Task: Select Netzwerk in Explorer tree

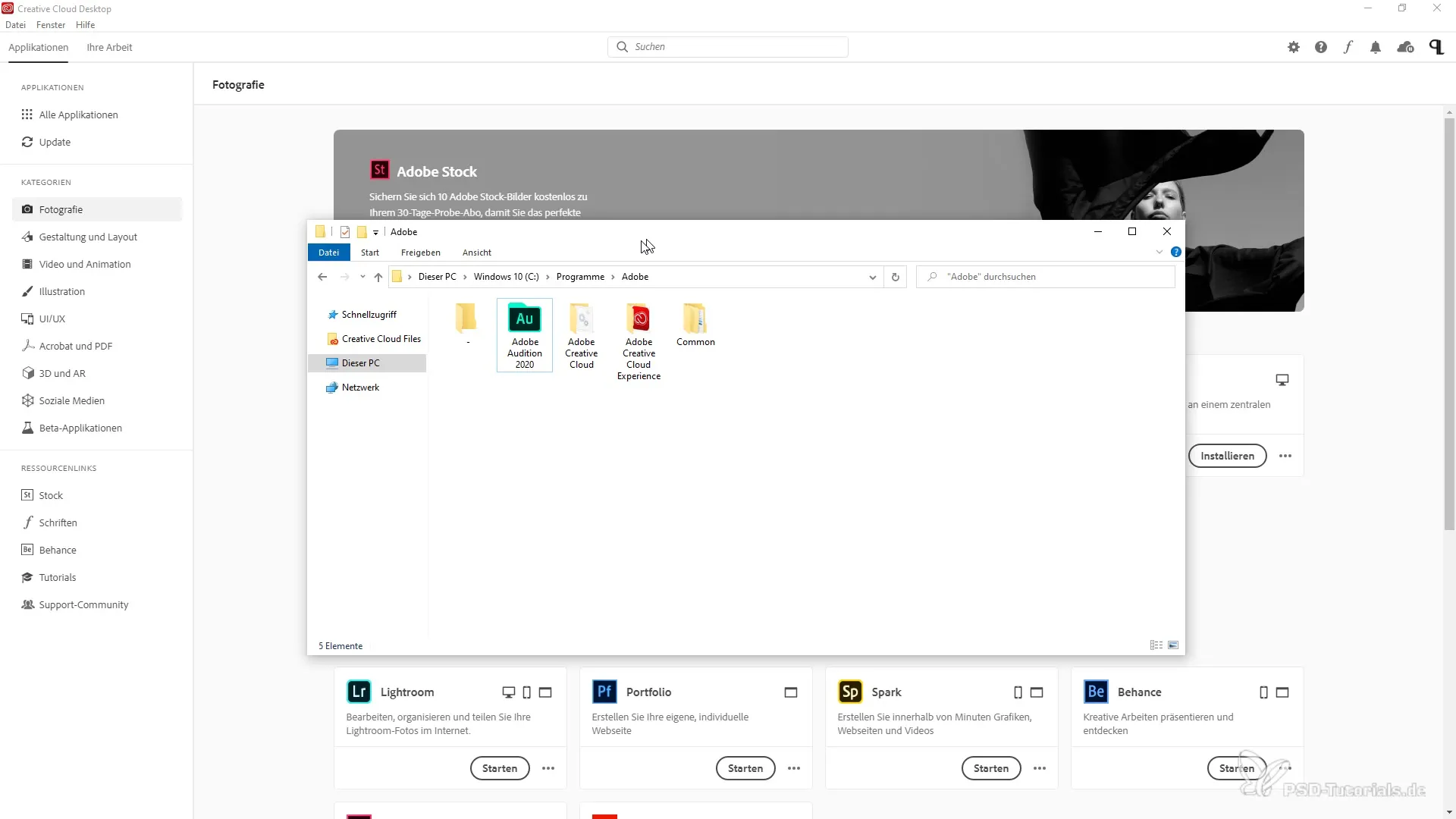Action: pyautogui.click(x=360, y=388)
